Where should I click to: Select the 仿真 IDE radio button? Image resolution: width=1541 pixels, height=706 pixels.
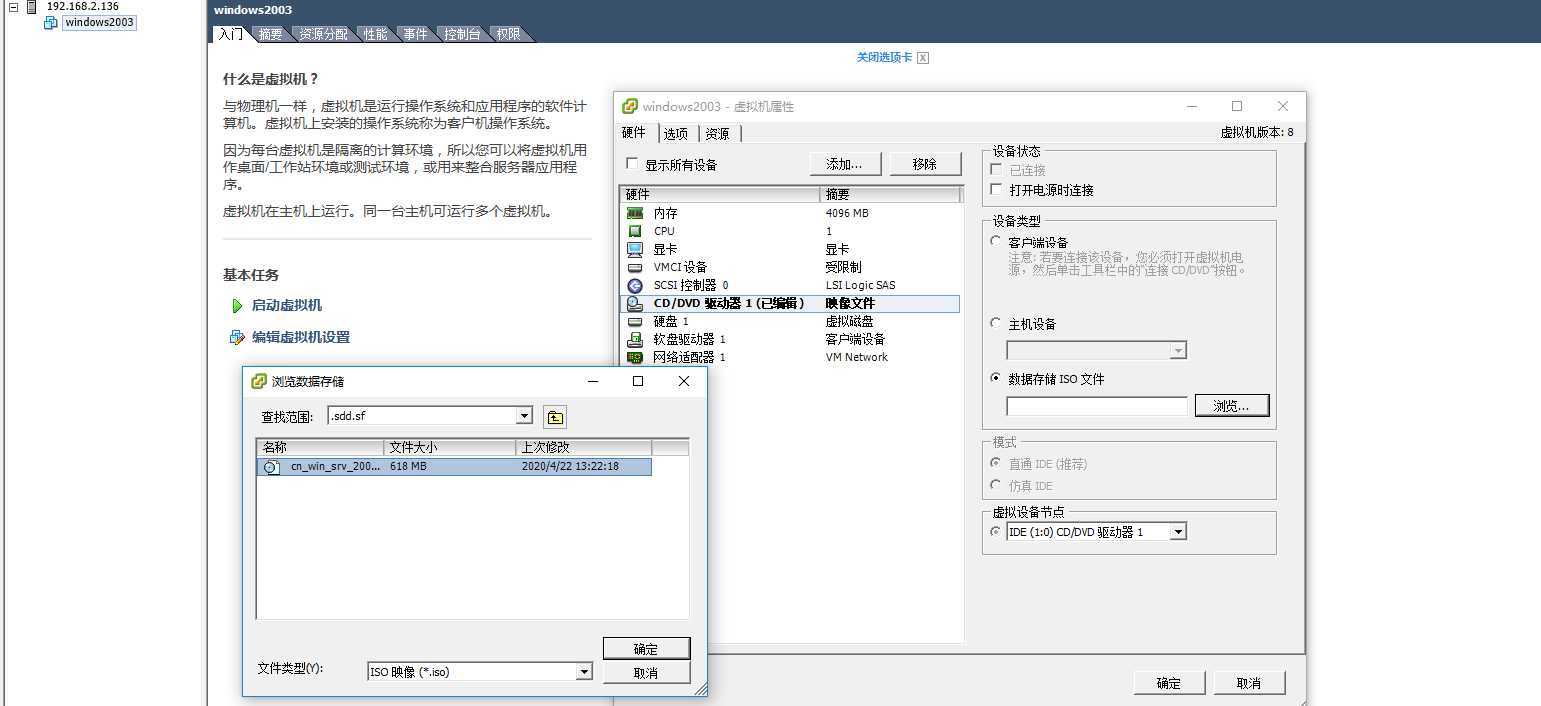995,485
